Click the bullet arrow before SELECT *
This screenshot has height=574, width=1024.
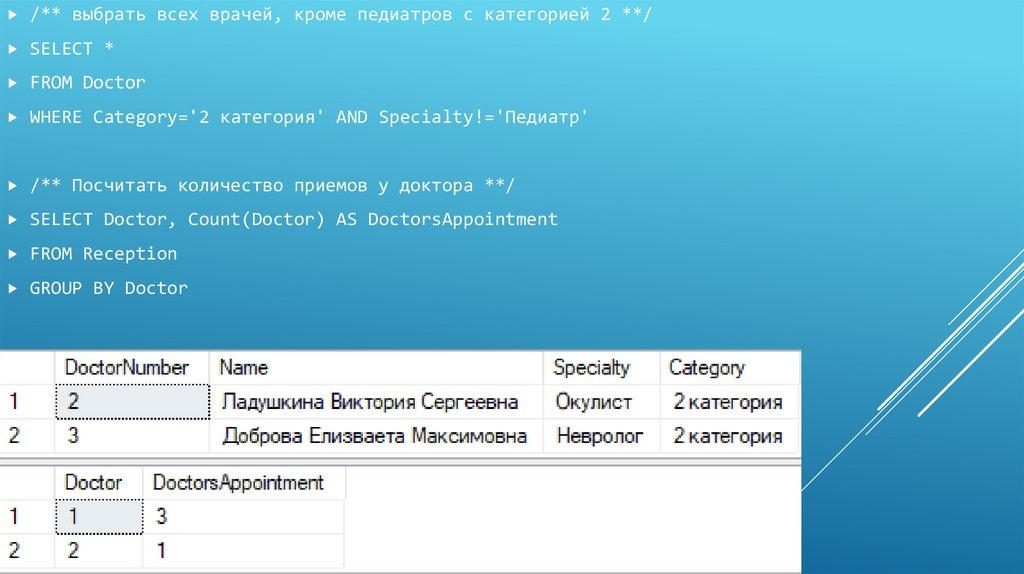[x=12, y=49]
